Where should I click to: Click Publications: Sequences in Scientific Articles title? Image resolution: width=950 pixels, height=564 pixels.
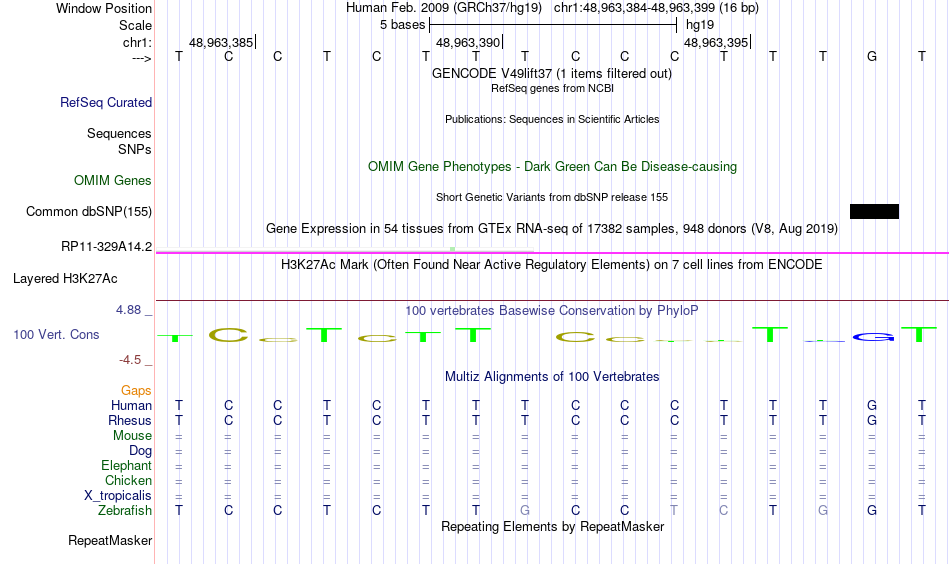[x=552, y=119]
